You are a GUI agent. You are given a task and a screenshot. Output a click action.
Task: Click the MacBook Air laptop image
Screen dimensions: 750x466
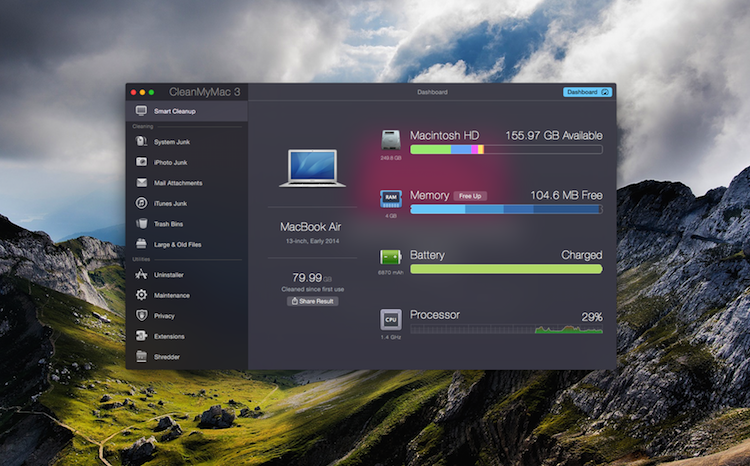pos(312,168)
